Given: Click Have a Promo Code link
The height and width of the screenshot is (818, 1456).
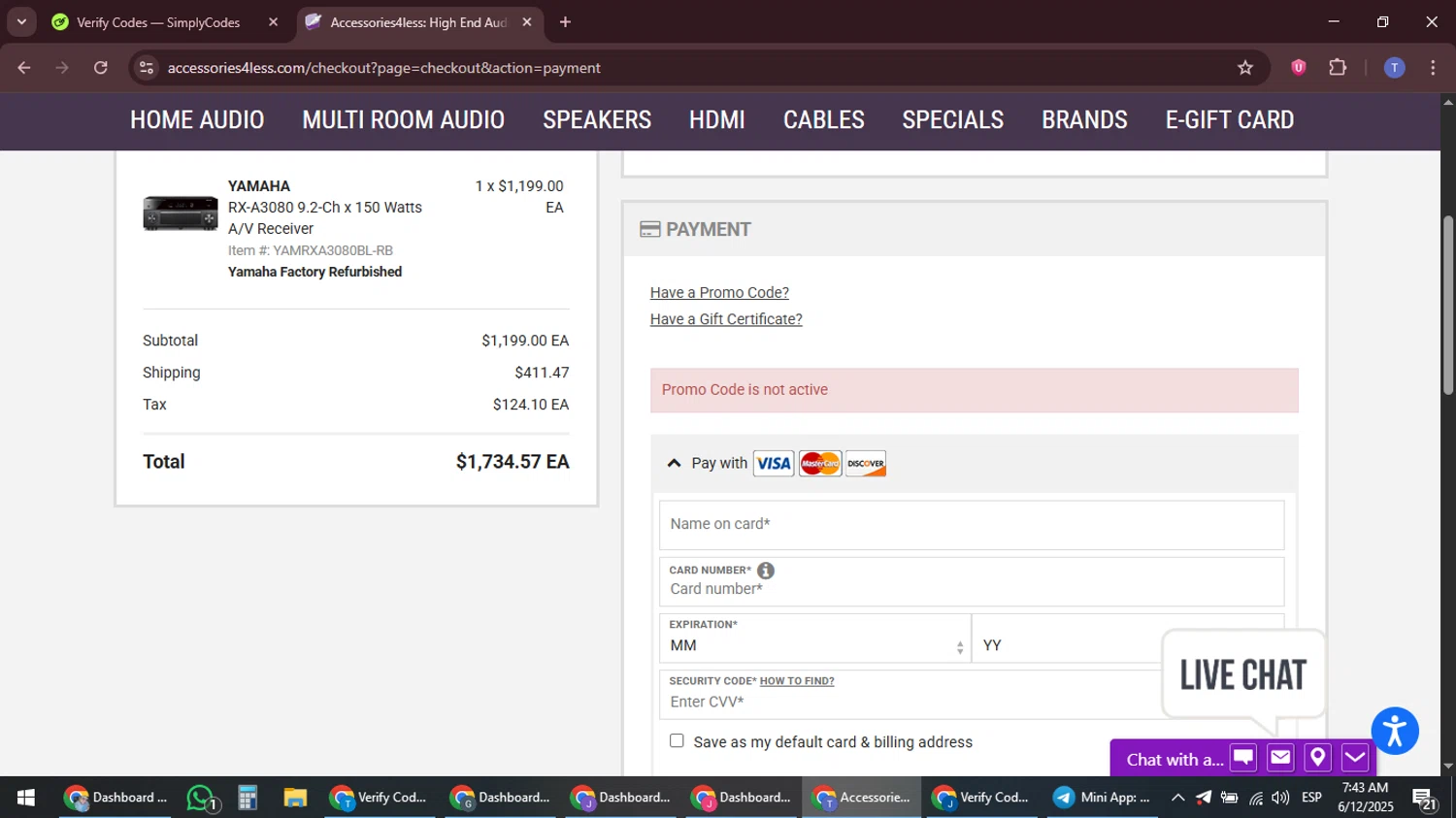Looking at the screenshot, I should [719, 292].
